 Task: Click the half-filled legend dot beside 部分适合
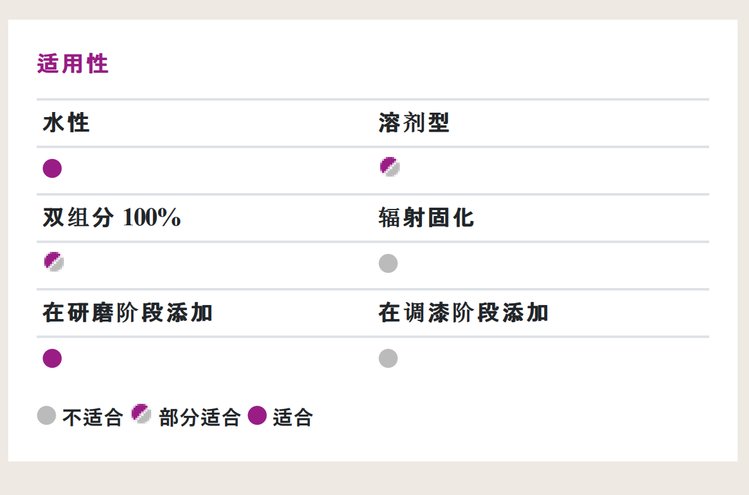[x=142, y=415]
